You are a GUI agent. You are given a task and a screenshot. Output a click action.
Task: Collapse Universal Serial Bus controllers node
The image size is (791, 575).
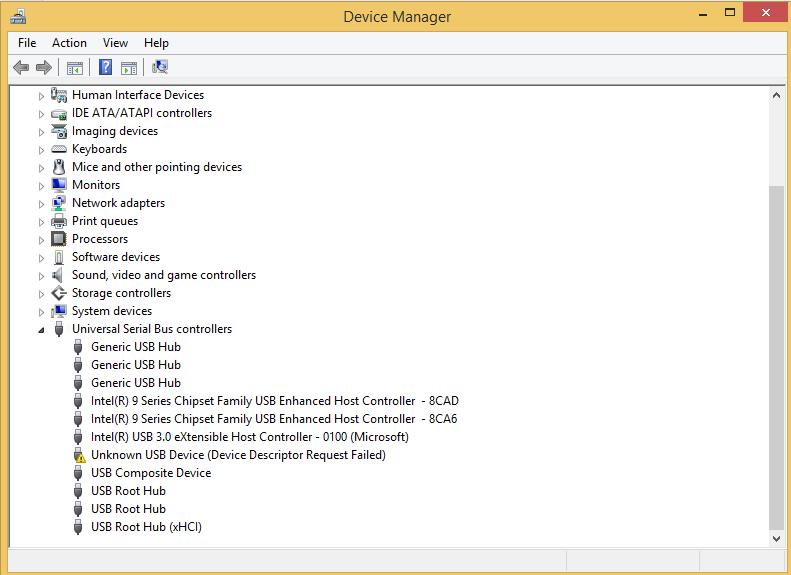(41, 330)
